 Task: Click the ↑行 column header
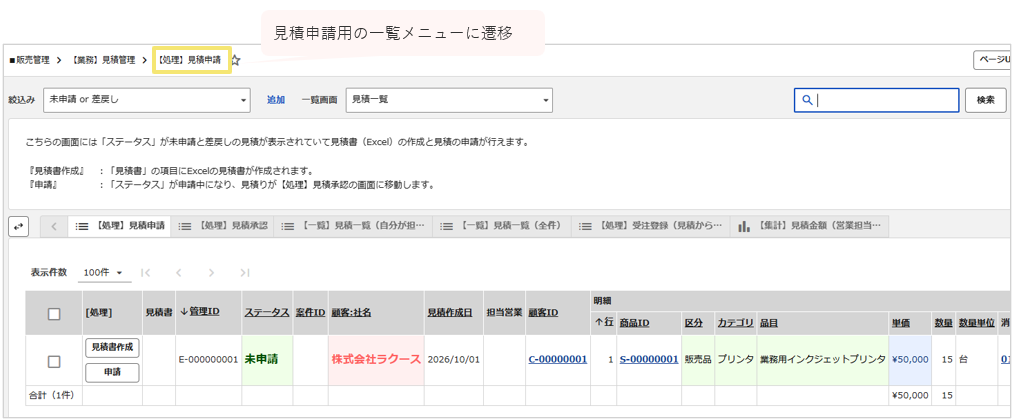point(604,323)
